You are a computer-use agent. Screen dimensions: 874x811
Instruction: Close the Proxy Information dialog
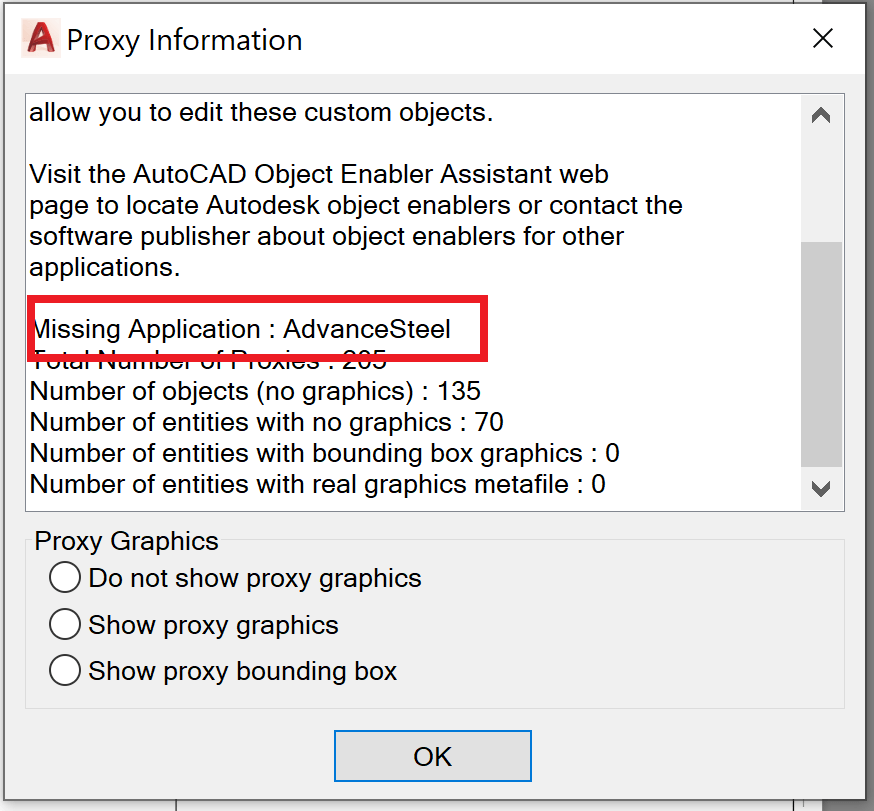click(822, 39)
